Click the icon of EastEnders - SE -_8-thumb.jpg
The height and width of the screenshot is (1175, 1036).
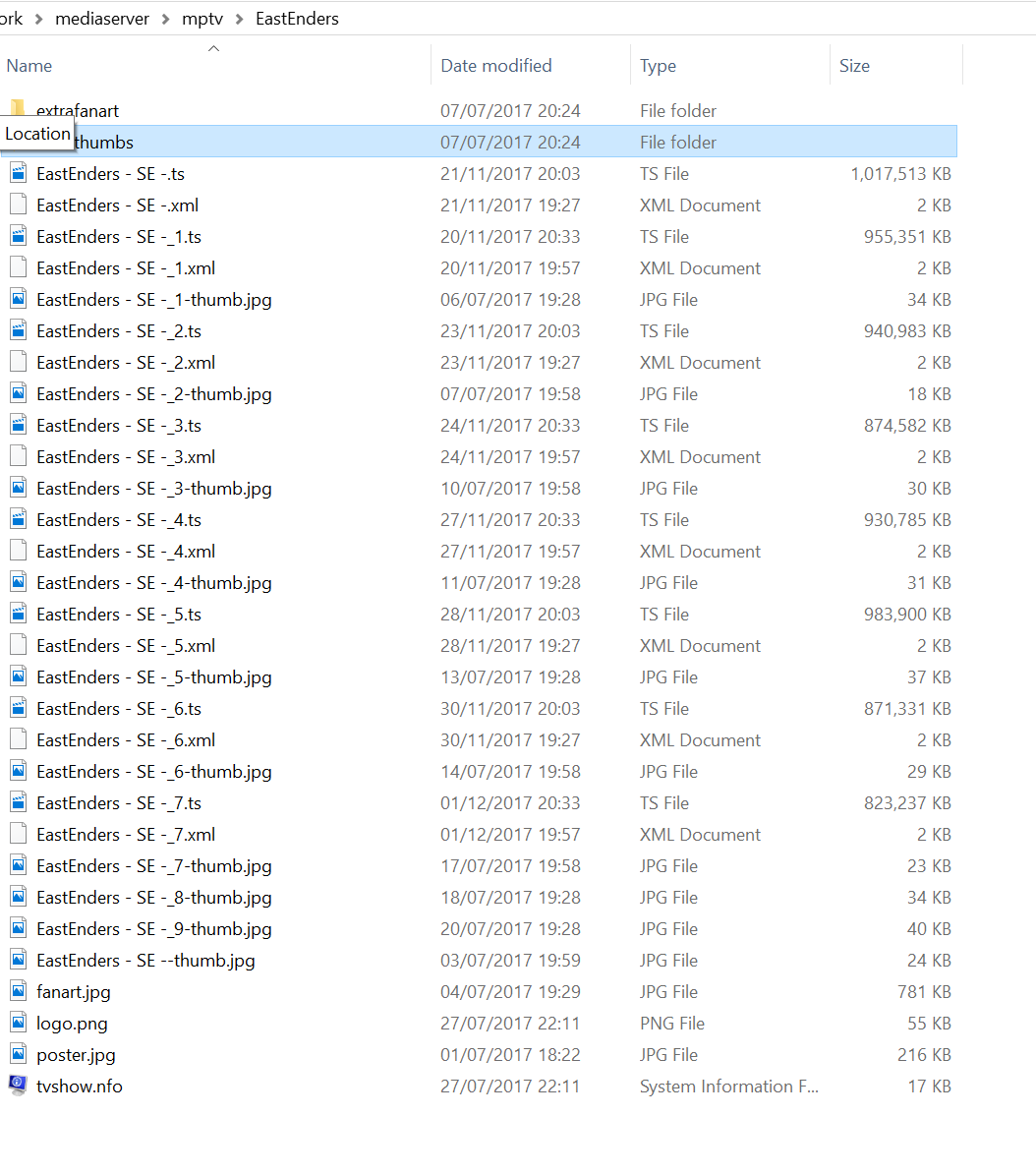click(x=19, y=897)
